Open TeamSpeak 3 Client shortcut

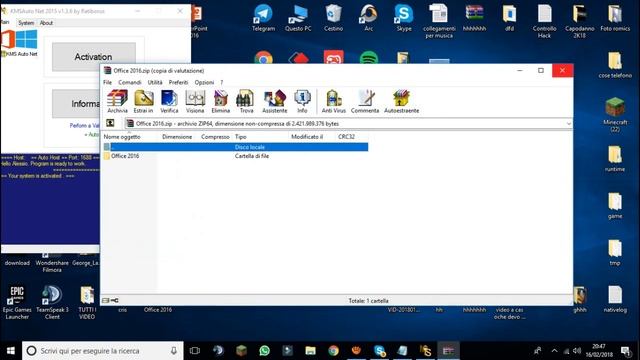[52, 302]
